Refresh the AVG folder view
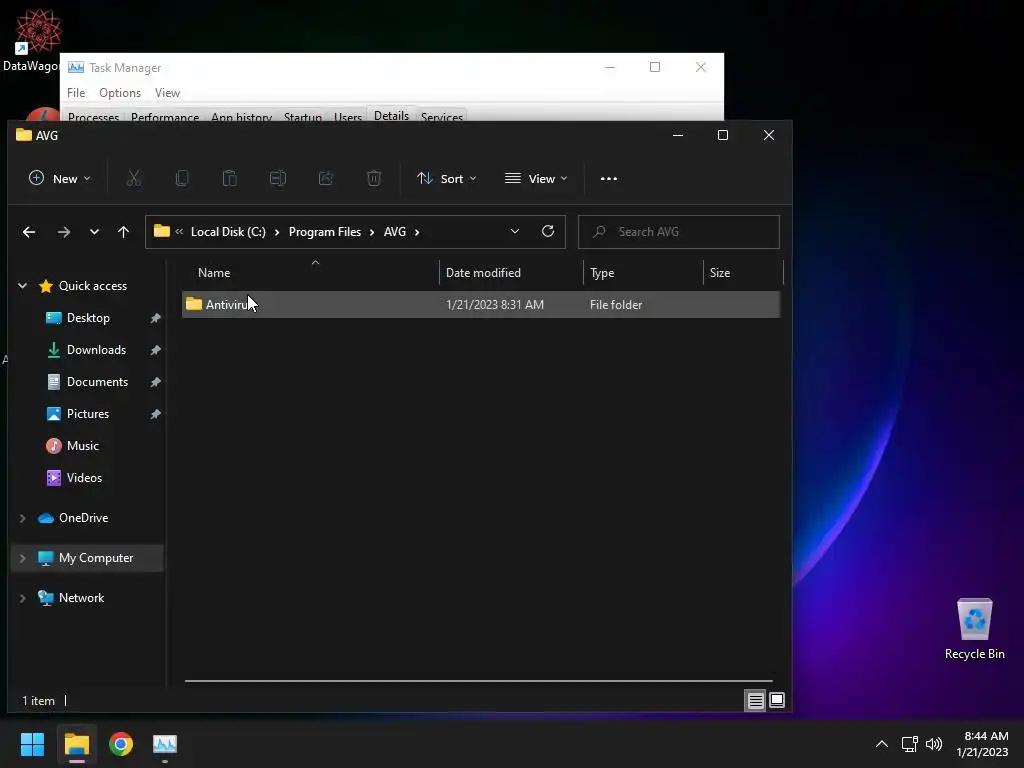The height and width of the screenshot is (768, 1024). point(548,231)
